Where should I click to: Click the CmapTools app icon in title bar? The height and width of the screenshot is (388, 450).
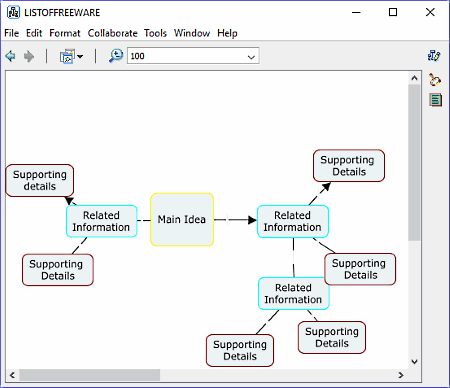pyautogui.click(x=13, y=12)
